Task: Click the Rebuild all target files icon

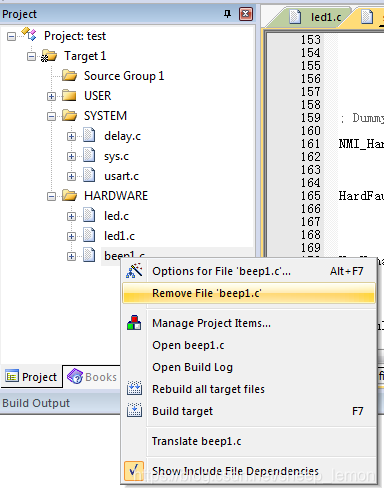Action: click(134, 388)
